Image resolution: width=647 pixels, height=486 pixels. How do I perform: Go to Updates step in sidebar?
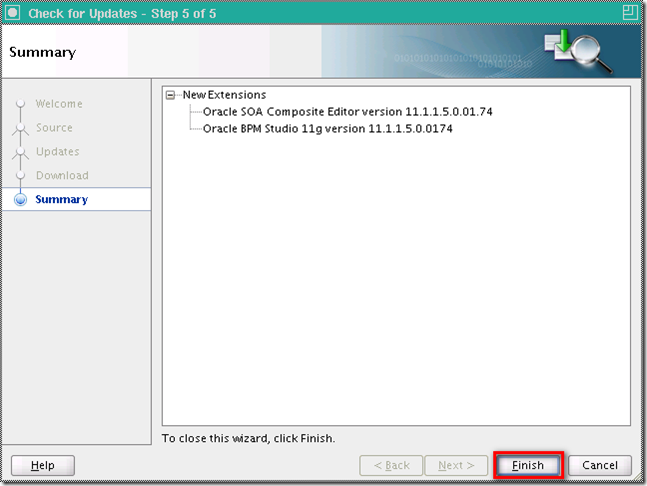pos(57,151)
